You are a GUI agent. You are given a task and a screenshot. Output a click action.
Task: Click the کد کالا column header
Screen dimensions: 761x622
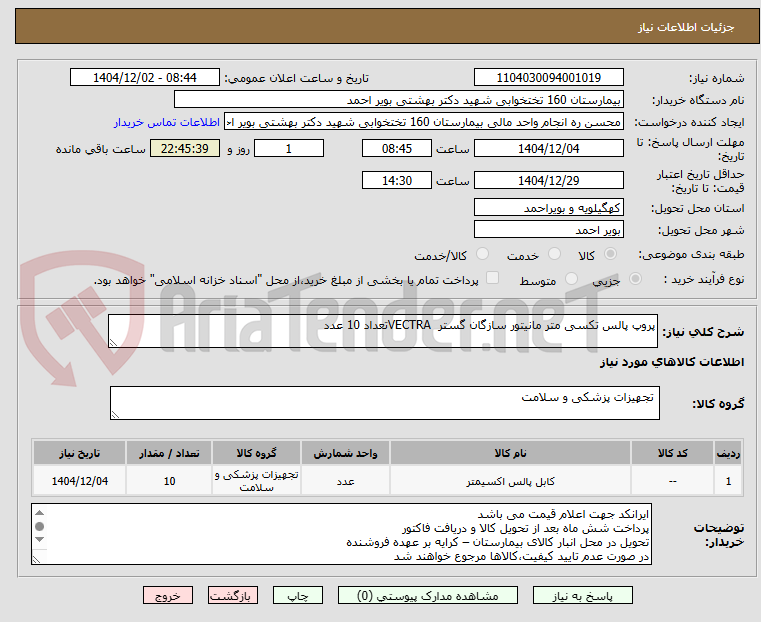coord(672,453)
